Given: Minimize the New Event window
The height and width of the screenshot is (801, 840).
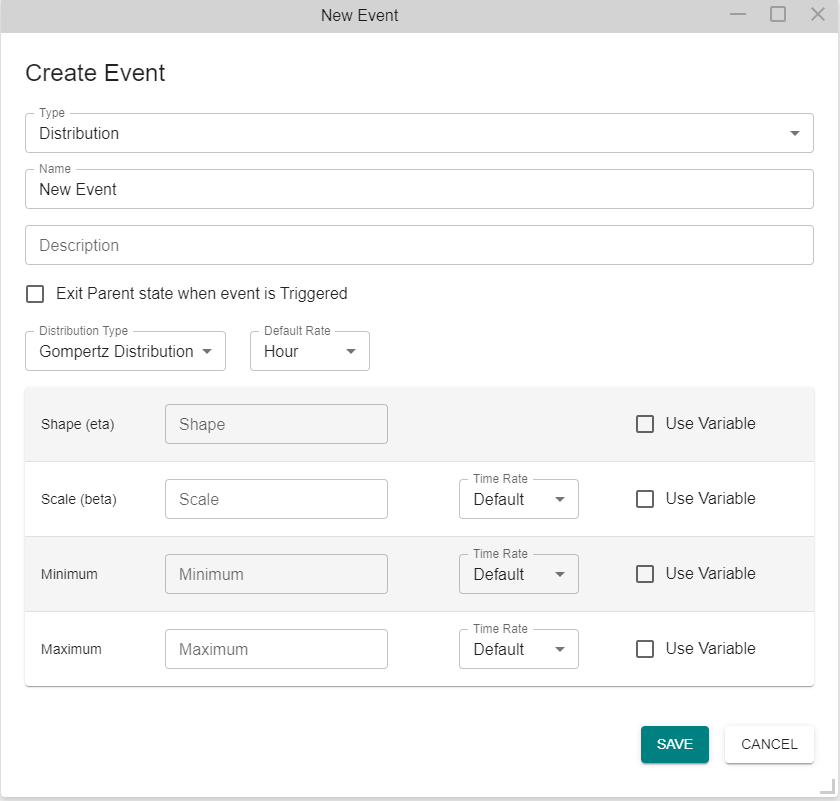Looking at the screenshot, I should (738, 14).
